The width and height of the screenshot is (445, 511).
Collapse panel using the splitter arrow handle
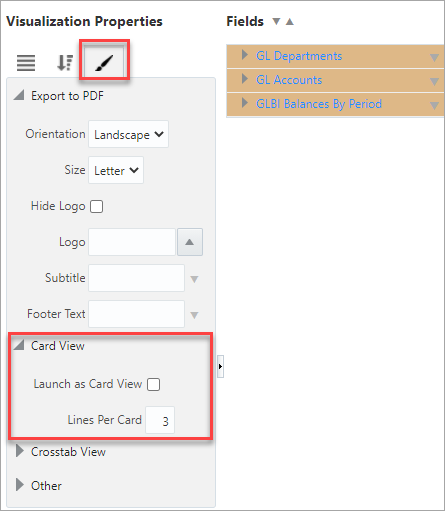coord(220,366)
